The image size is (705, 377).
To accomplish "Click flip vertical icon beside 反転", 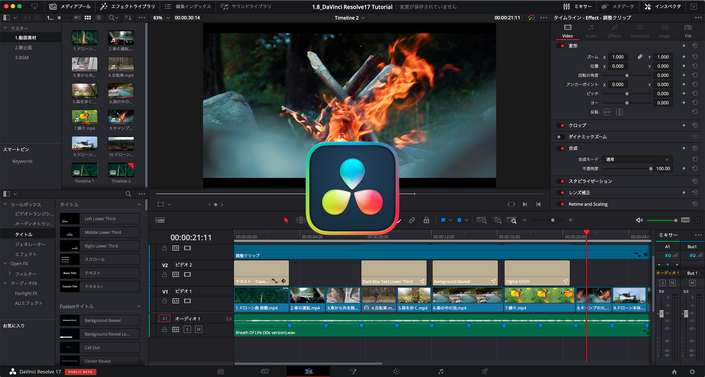I will click(619, 112).
